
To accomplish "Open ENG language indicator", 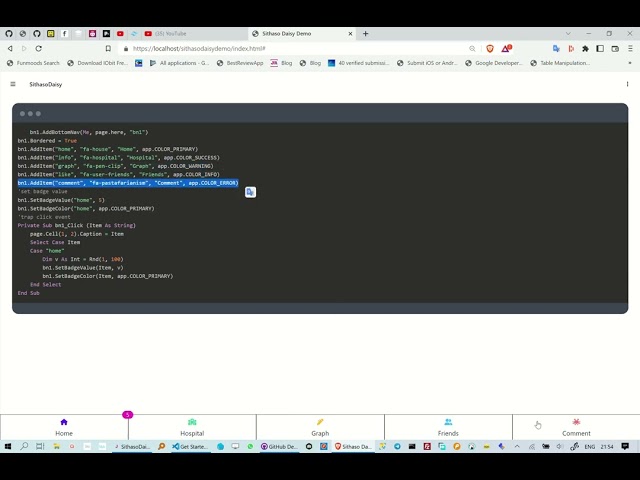I will tap(590, 447).
